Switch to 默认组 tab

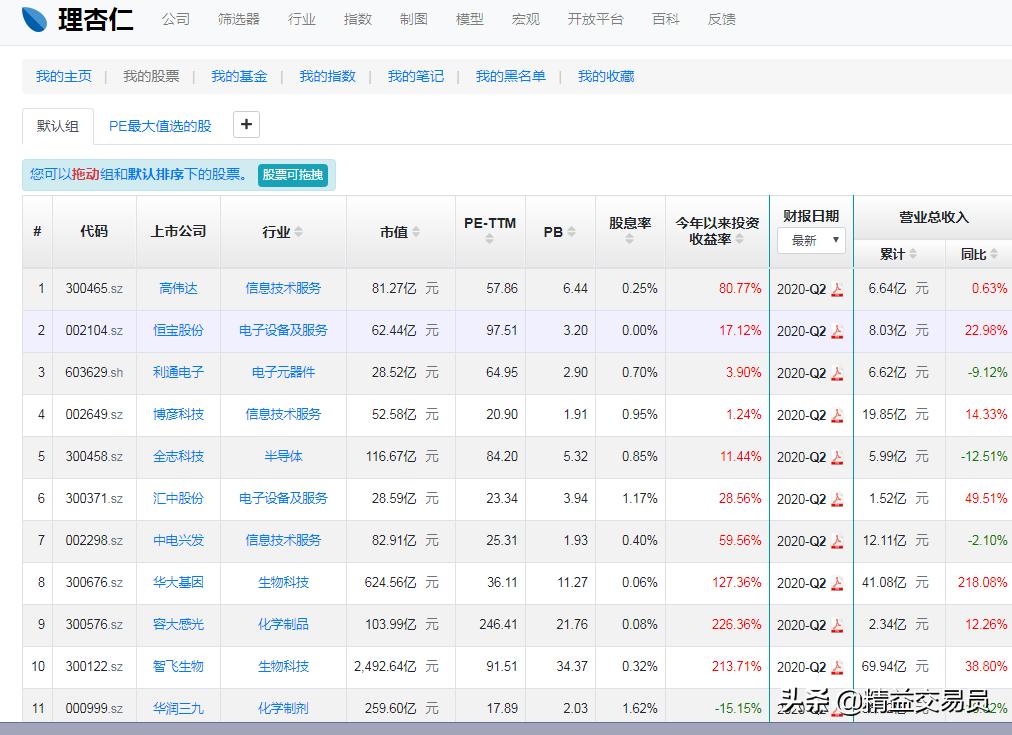pos(58,126)
